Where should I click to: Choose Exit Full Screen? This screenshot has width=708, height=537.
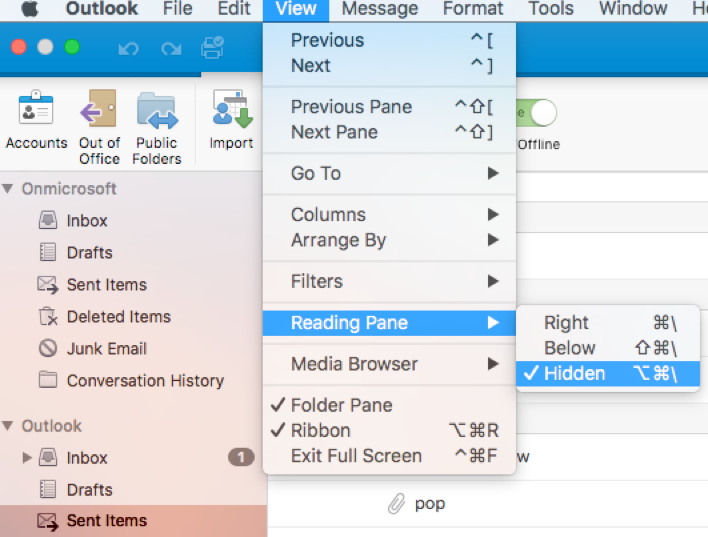[x=389, y=456]
